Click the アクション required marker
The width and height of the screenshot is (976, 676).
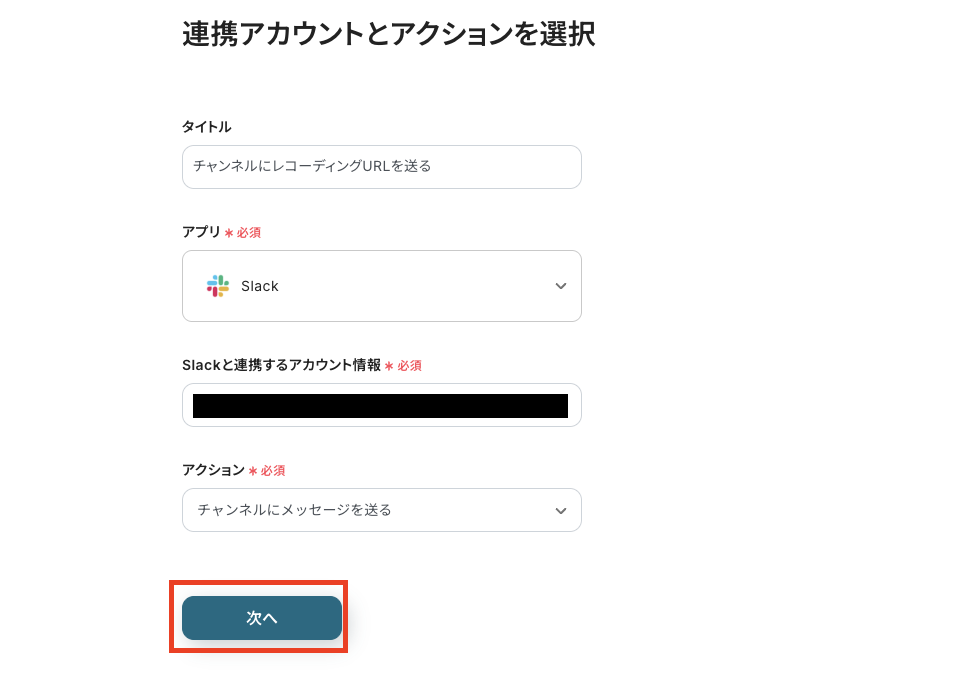point(269,470)
